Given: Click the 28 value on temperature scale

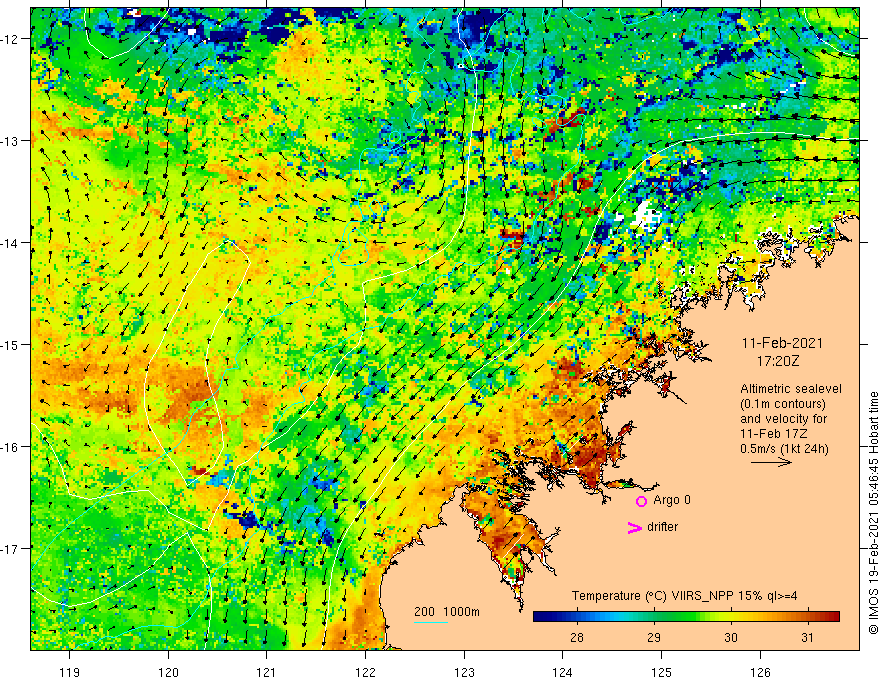Looking at the screenshot, I should click(x=576, y=637).
